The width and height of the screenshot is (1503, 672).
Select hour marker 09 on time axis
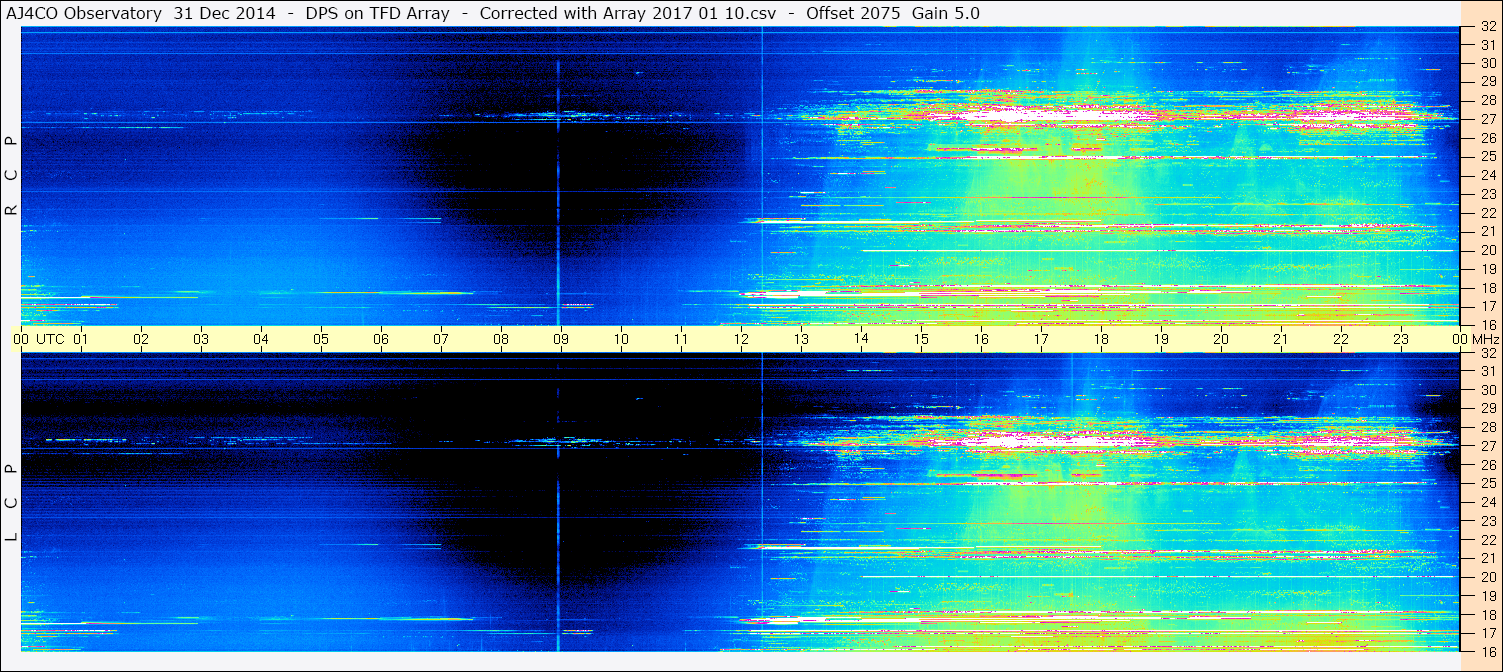tap(561, 339)
